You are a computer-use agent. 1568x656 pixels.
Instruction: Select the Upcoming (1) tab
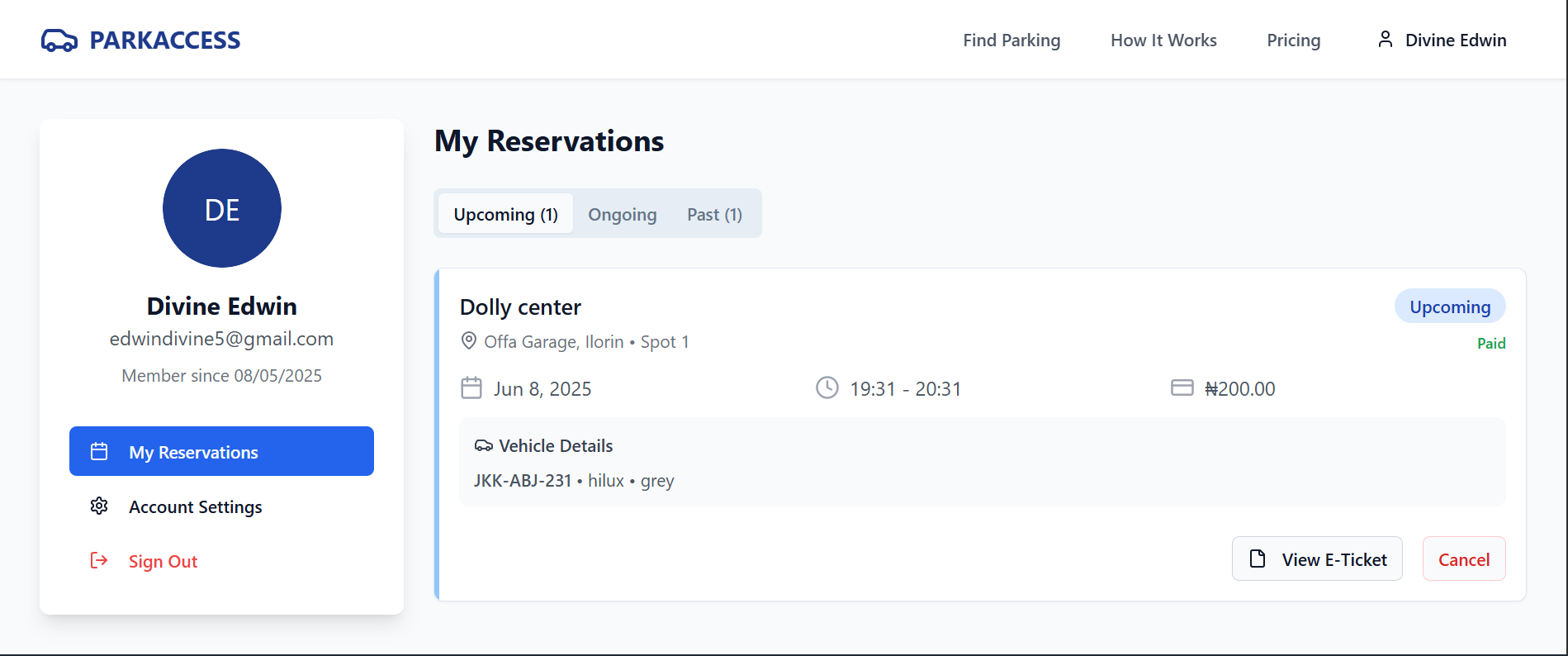pyautogui.click(x=505, y=214)
